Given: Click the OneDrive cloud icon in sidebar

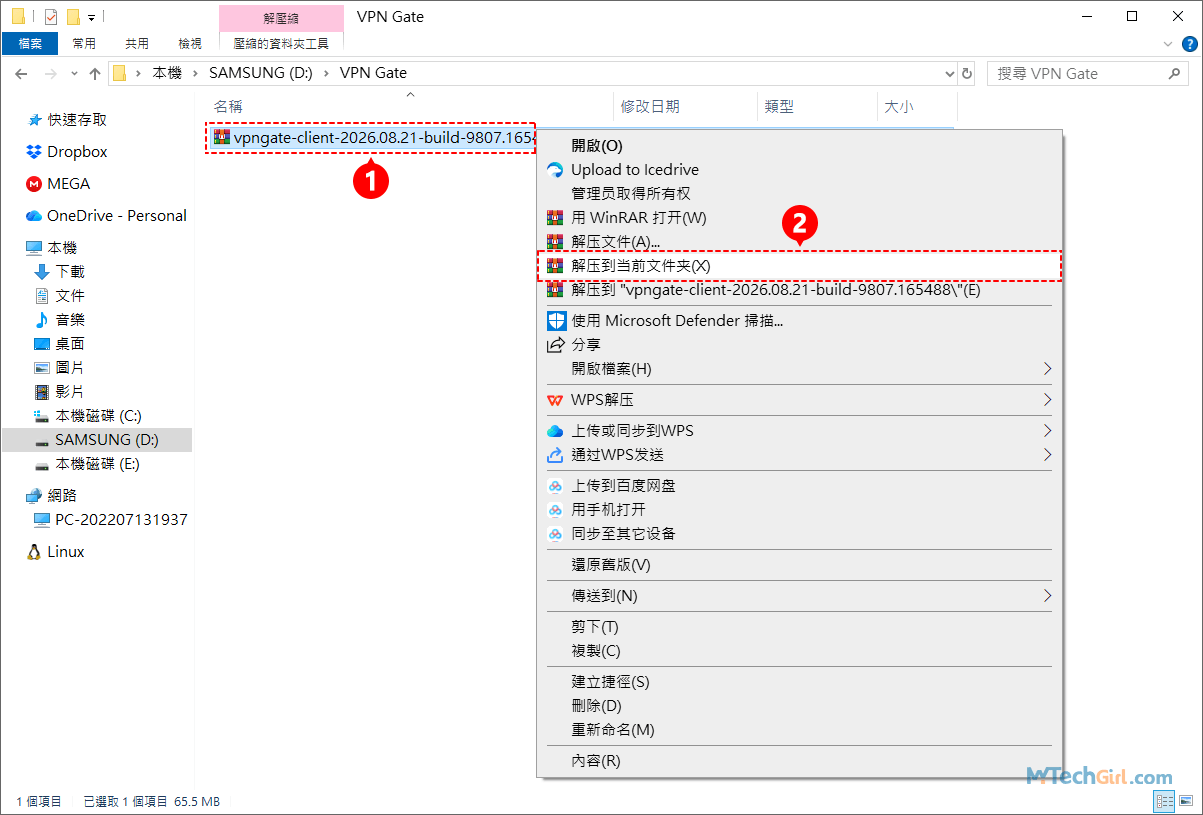Looking at the screenshot, I should (x=34, y=216).
